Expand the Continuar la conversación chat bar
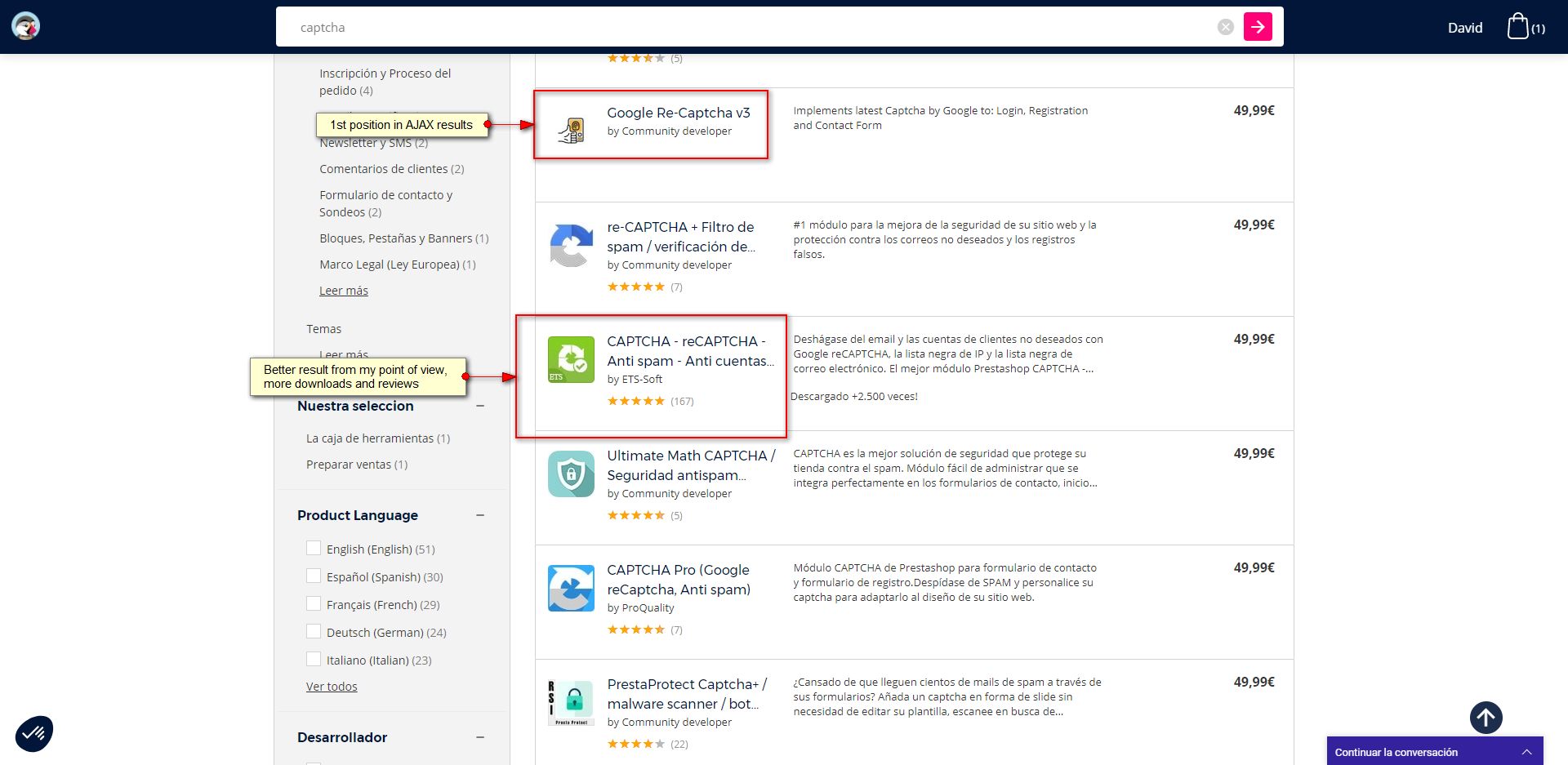The width and height of the screenshot is (1568, 765). coord(1435,751)
